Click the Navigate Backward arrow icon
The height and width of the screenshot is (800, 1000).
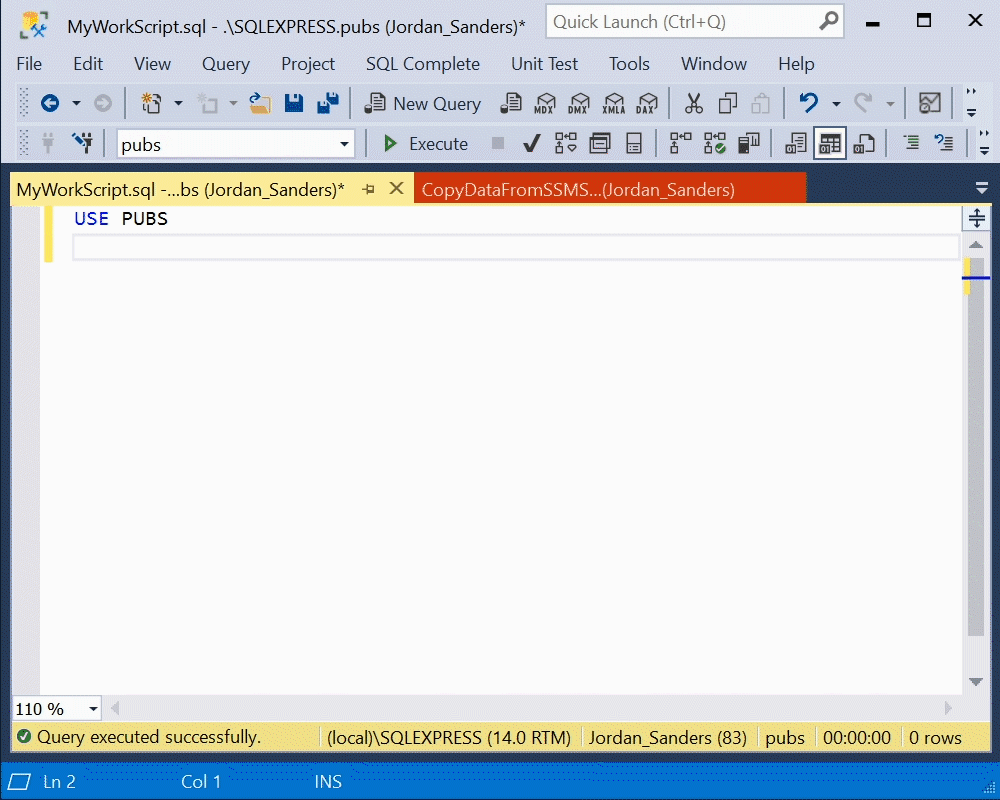tap(50, 103)
